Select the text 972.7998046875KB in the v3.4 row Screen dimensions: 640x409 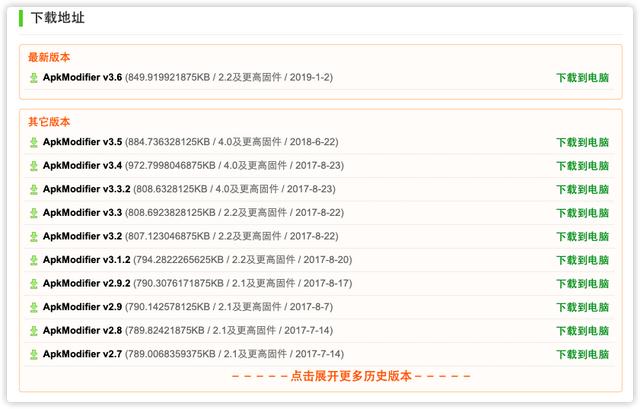171,165
